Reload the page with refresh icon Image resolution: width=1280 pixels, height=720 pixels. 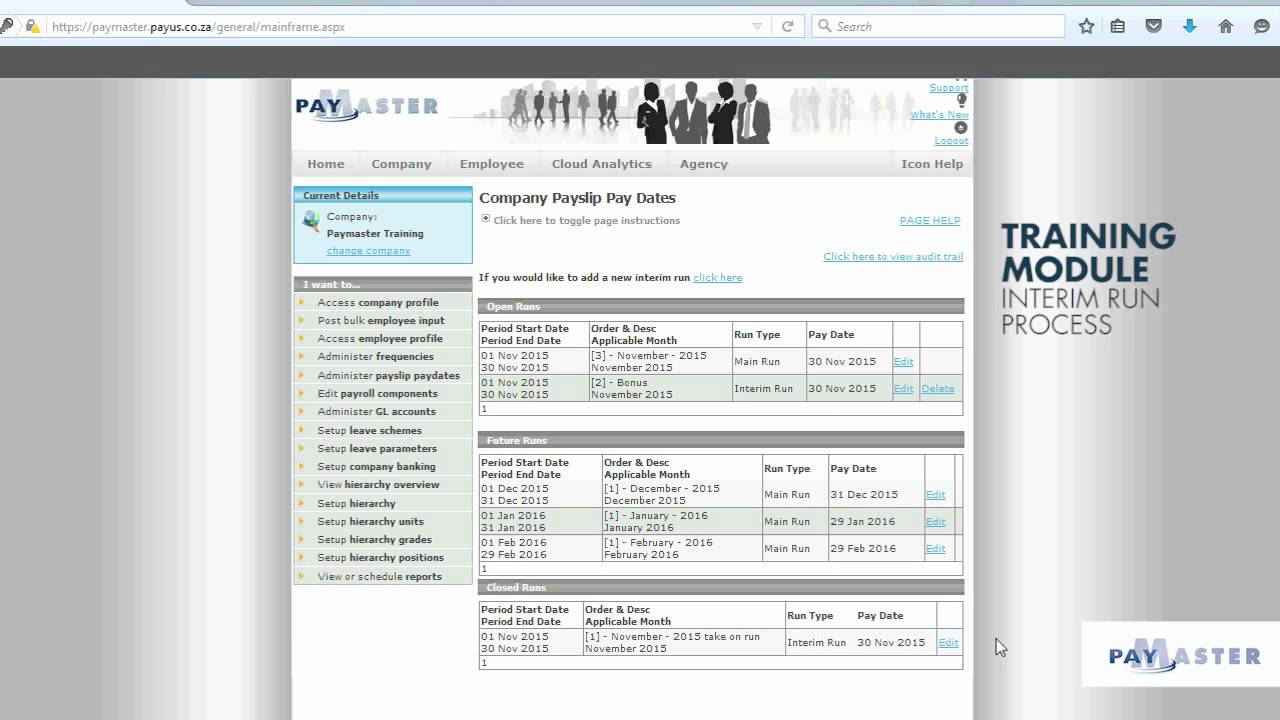787,27
